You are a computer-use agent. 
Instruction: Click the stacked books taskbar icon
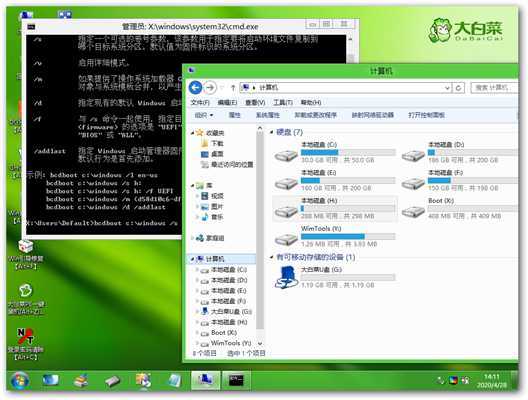coord(81,381)
